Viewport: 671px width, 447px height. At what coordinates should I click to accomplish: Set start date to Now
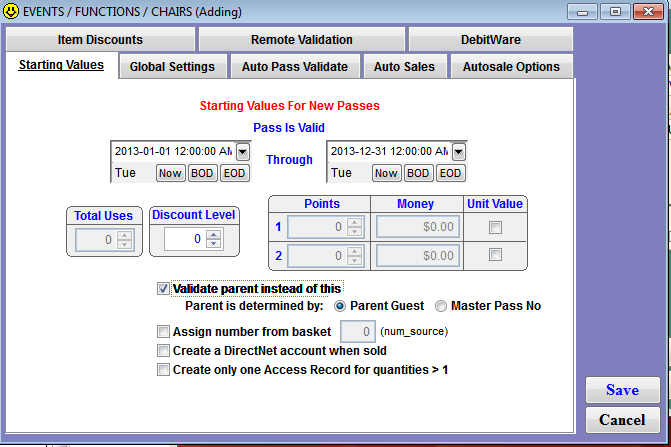point(170,173)
